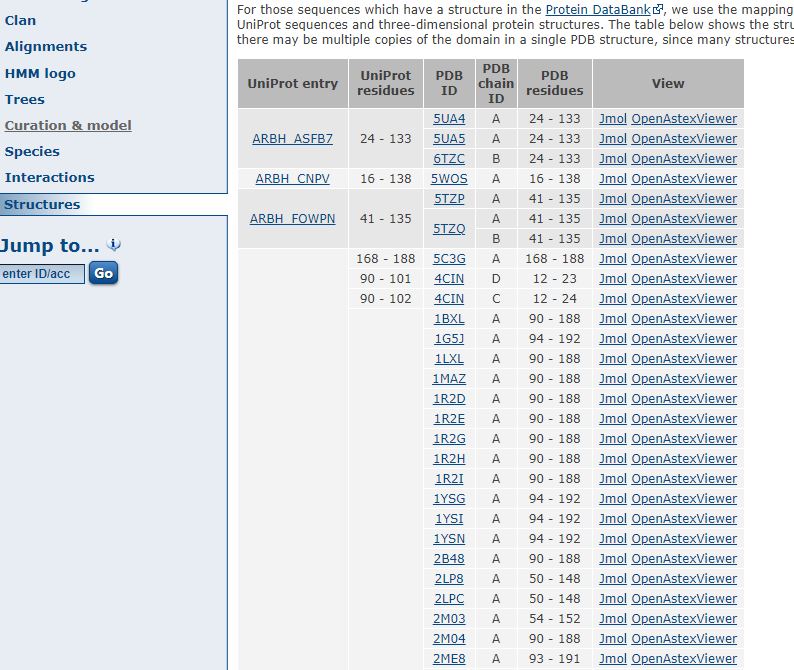
Task: Open UniProt entry ARBH_ASFB7
Action: point(292,139)
